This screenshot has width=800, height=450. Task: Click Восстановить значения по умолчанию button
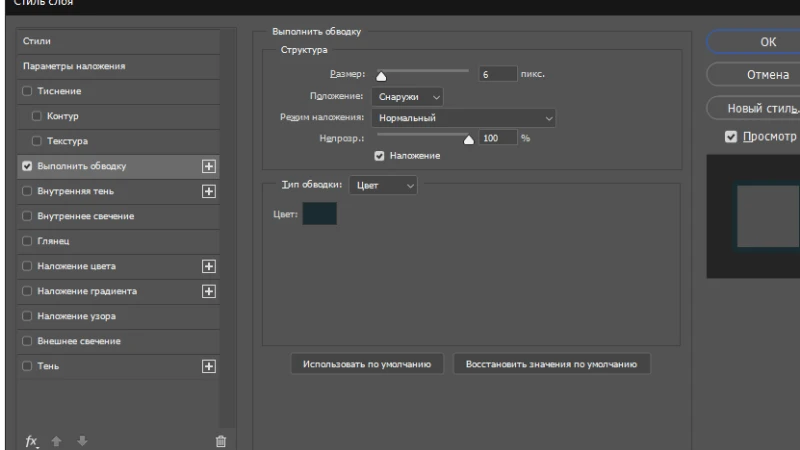click(x=552, y=364)
